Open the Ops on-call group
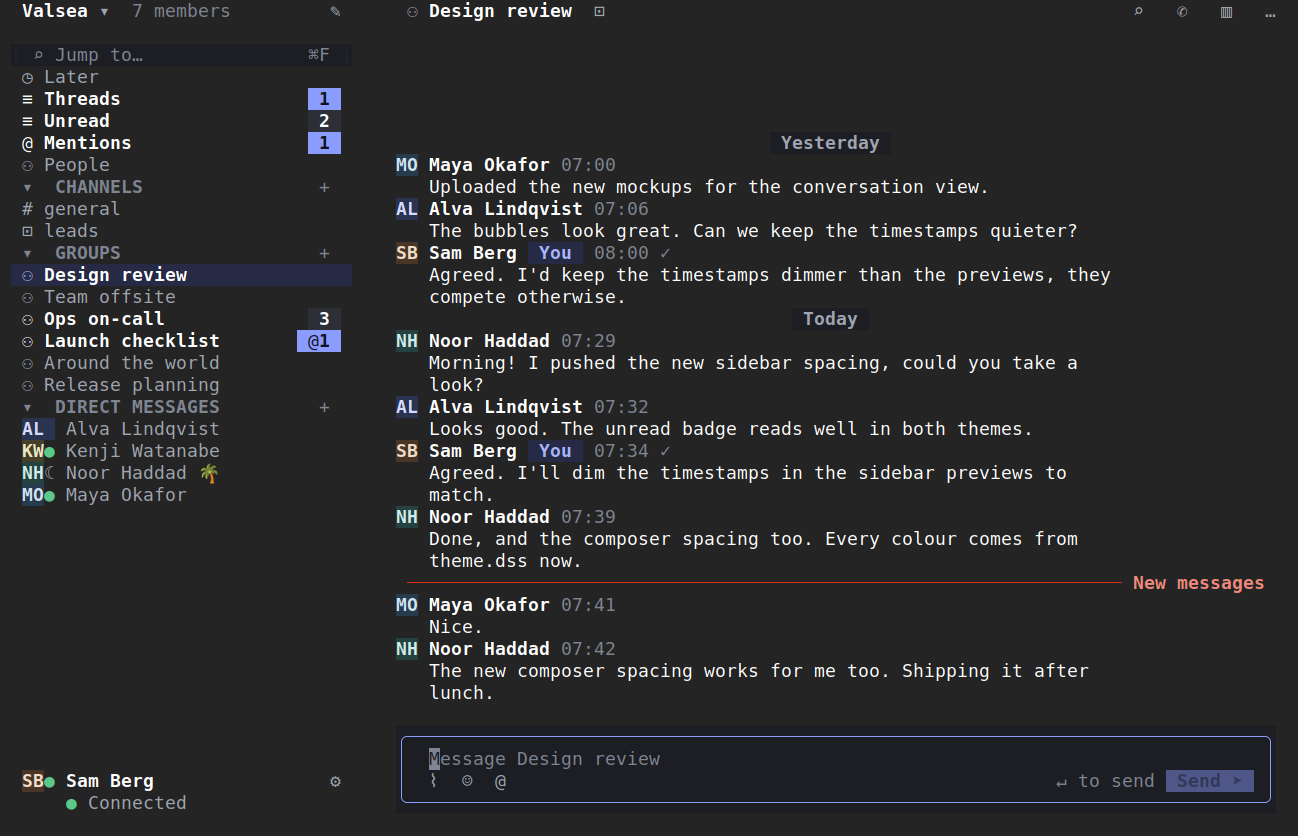The image size is (1298, 836). [181, 319]
